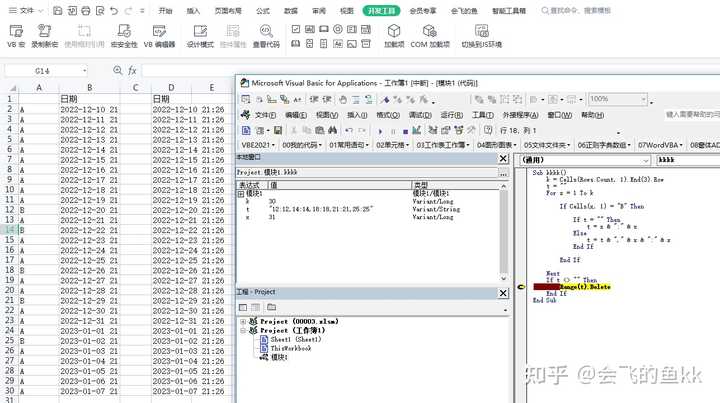The width and height of the screenshot is (720, 403).
Task: Click the toggle breakpoint hand icon in VBA edit toolbar
Action: 343,99
